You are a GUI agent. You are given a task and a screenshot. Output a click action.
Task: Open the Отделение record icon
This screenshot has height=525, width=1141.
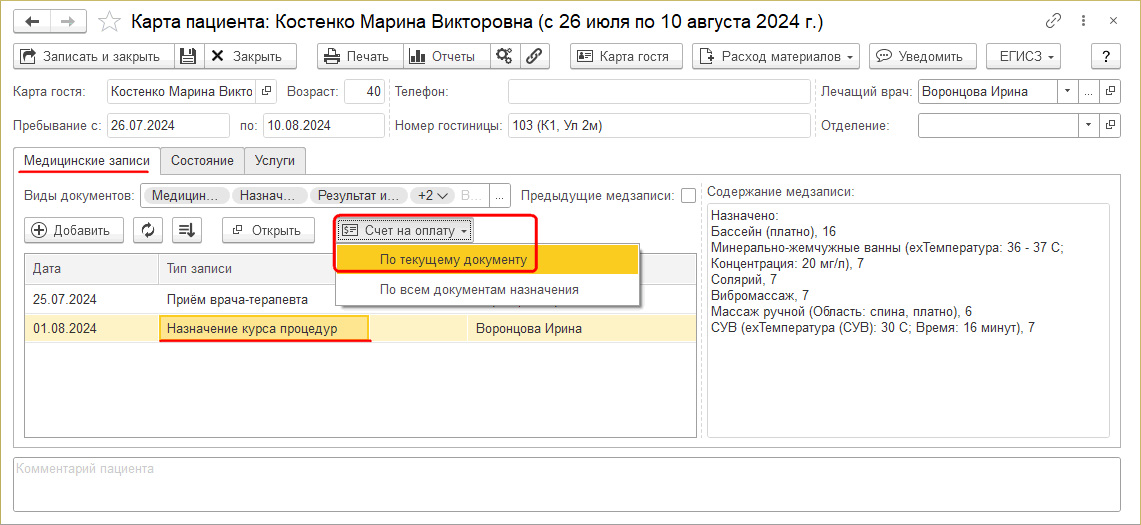(1110, 125)
